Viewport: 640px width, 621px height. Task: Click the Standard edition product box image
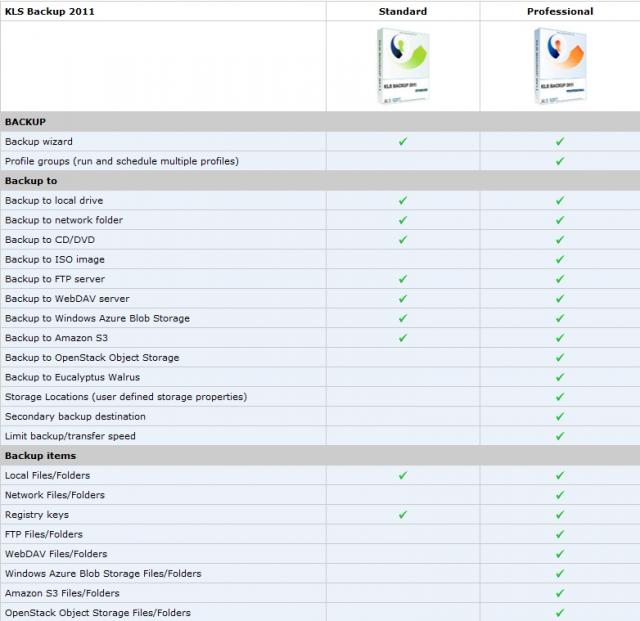click(x=403, y=67)
